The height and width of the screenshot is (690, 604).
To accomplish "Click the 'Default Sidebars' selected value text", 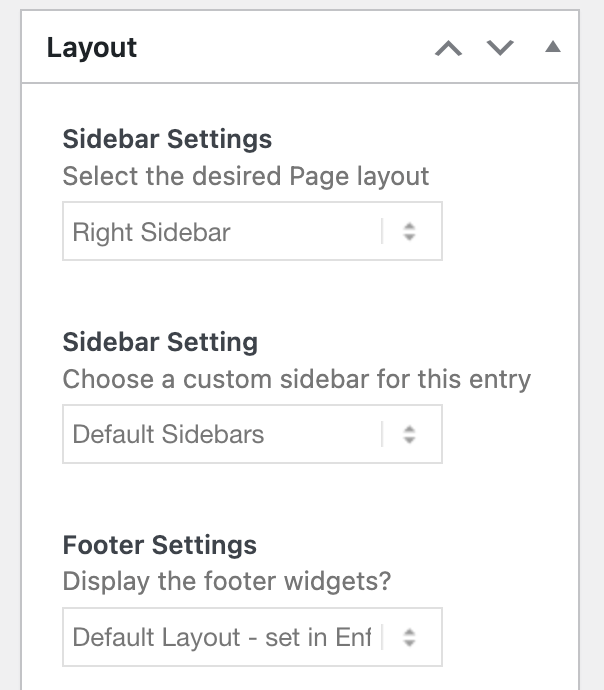I will [168, 435].
